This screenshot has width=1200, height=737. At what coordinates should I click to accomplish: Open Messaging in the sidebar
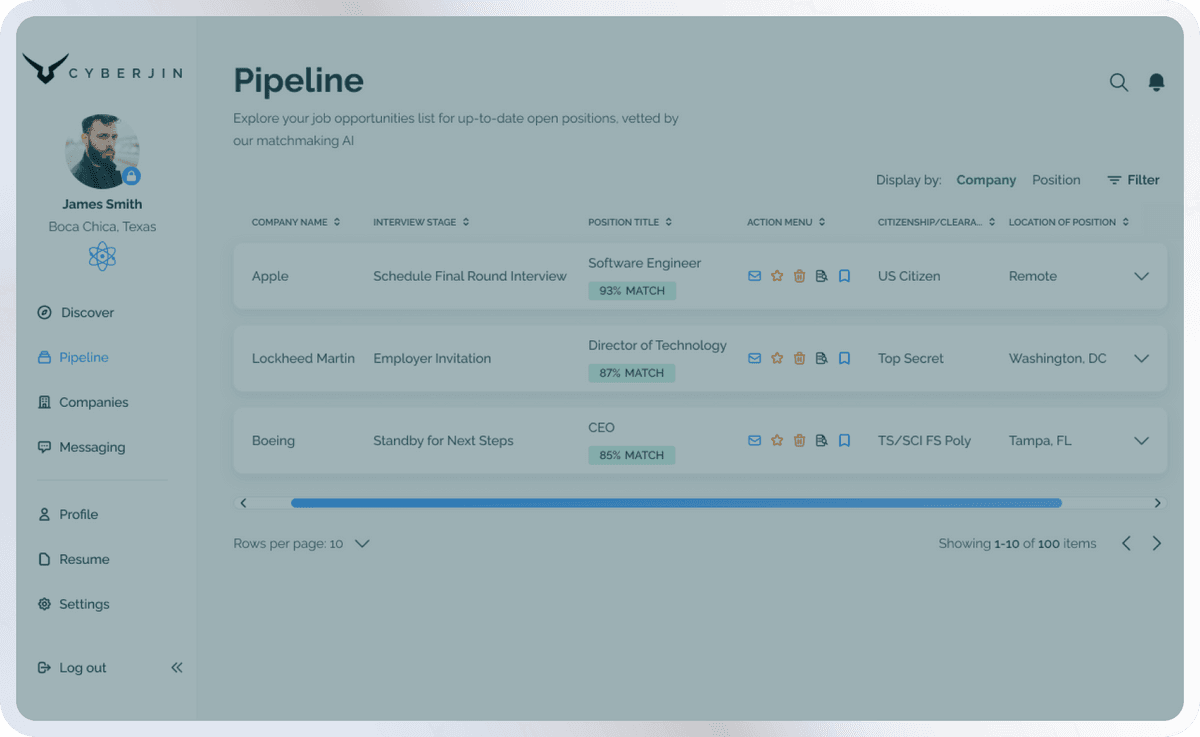[x=81, y=447]
